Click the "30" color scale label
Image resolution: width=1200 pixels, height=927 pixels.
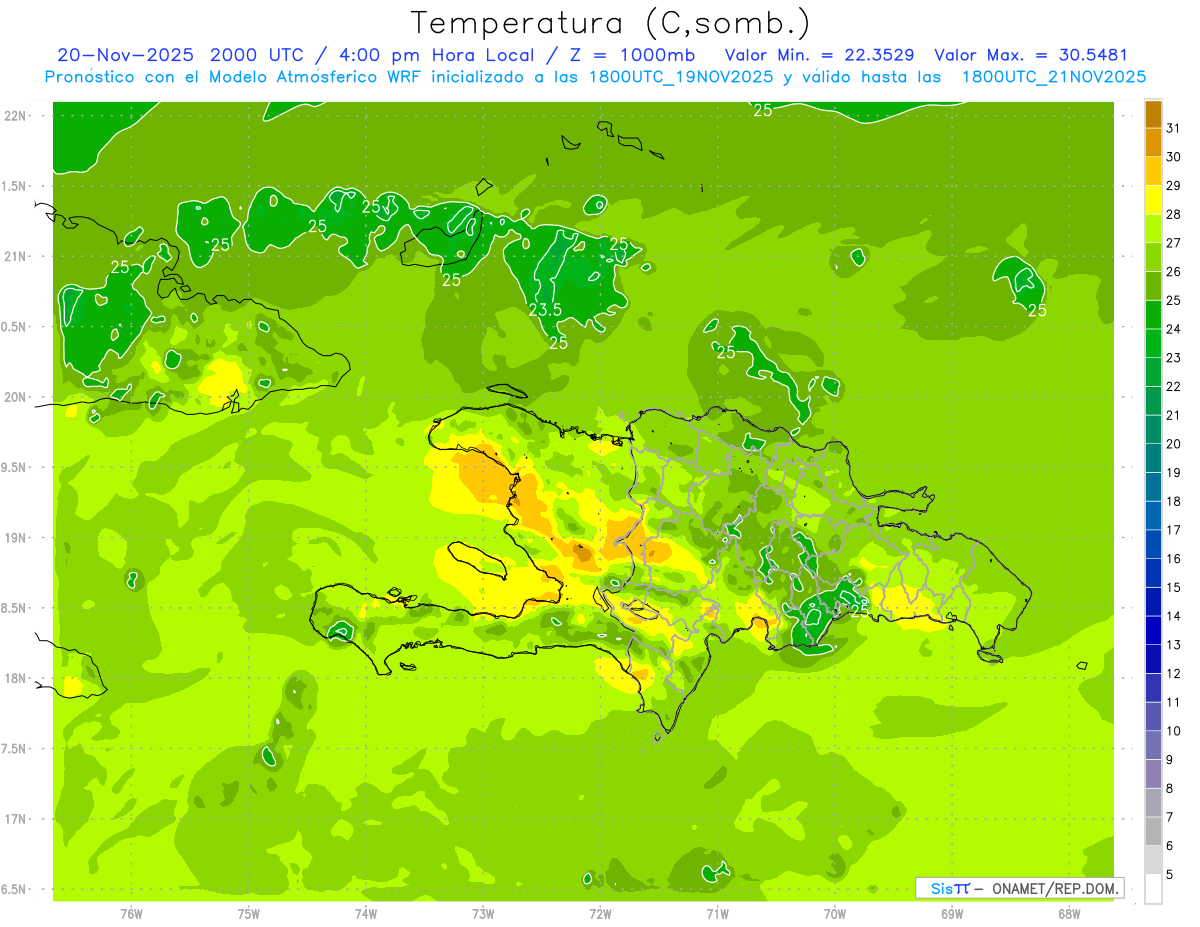click(1174, 157)
